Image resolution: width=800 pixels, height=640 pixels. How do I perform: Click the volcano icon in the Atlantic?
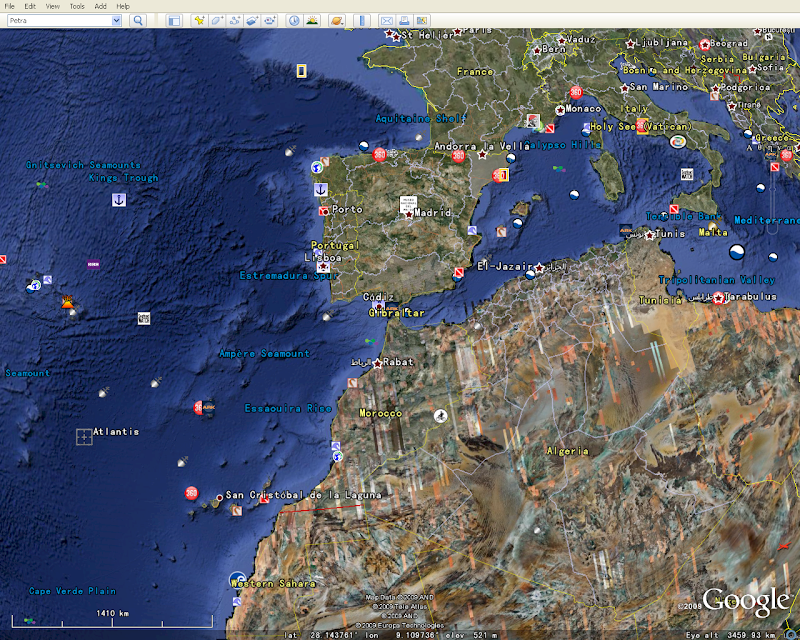click(x=67, y=301)
